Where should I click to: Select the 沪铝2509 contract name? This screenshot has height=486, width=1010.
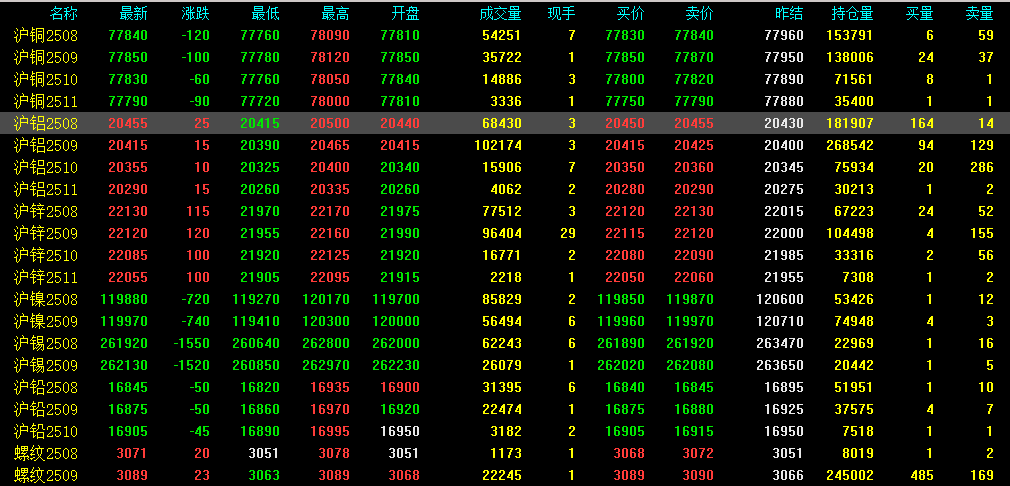click(46, 145)
